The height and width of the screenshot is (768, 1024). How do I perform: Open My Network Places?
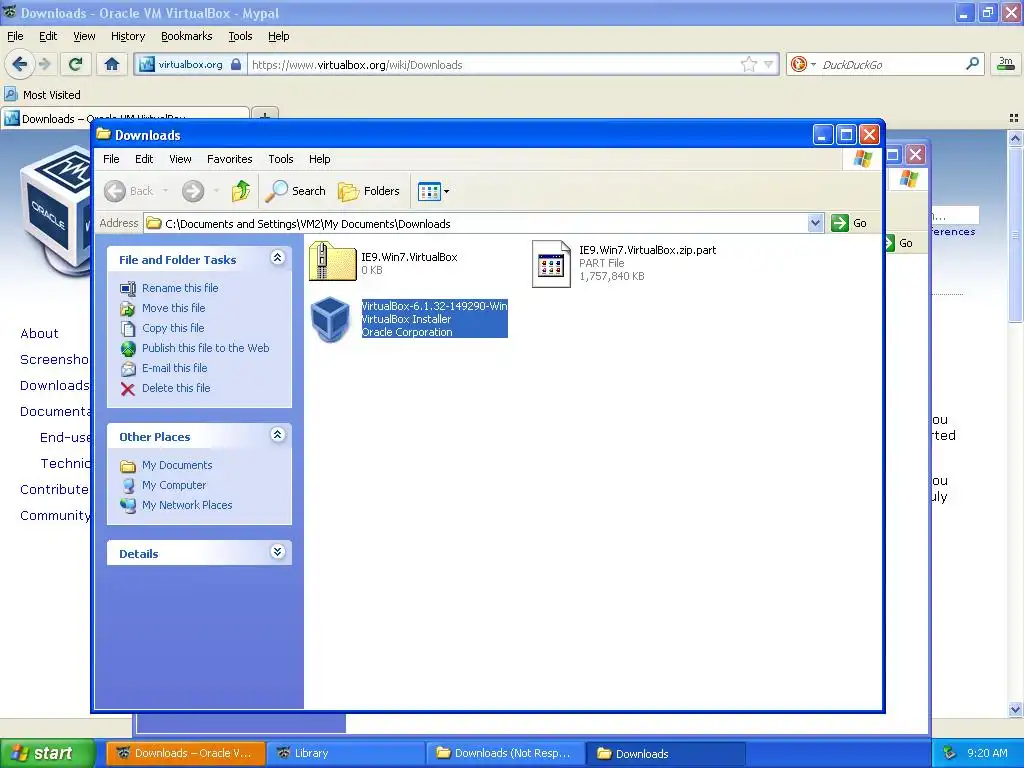187,505
